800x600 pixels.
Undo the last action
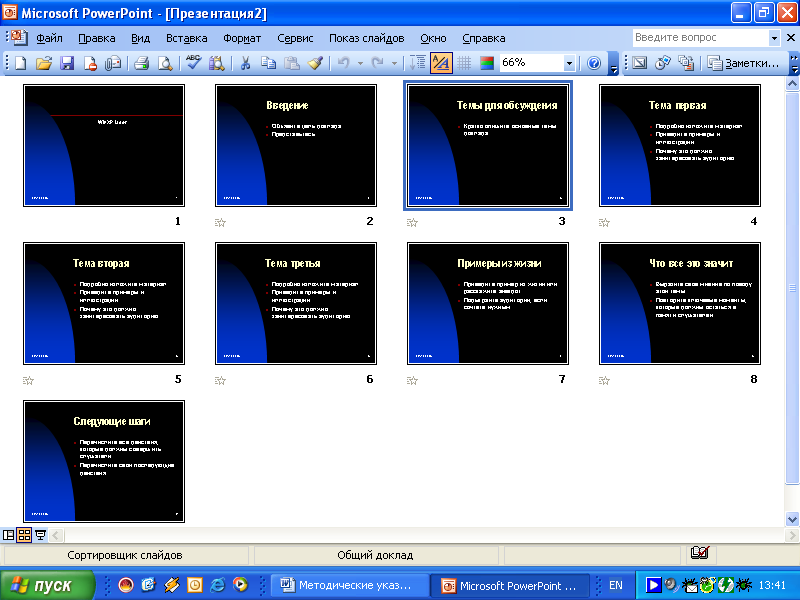pyautogui.click(x=343, y=63)
